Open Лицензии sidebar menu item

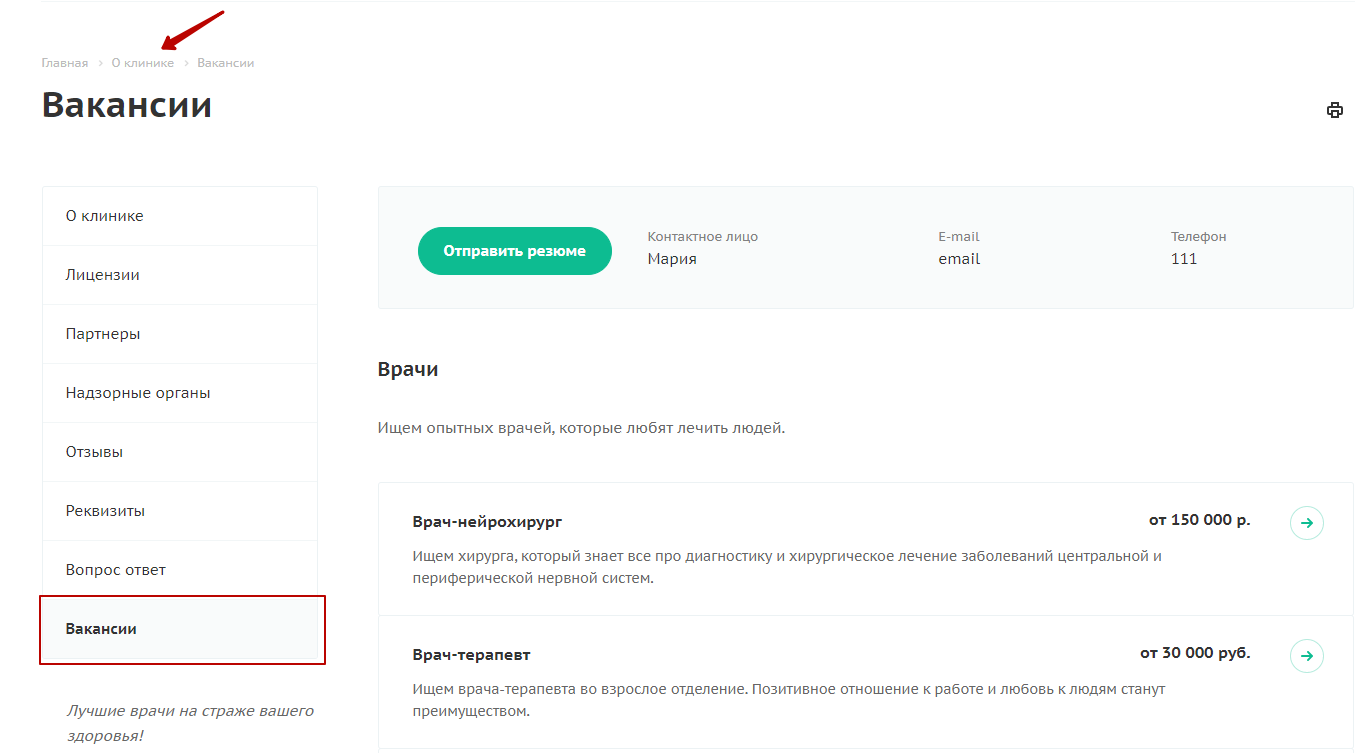[180, 275]
